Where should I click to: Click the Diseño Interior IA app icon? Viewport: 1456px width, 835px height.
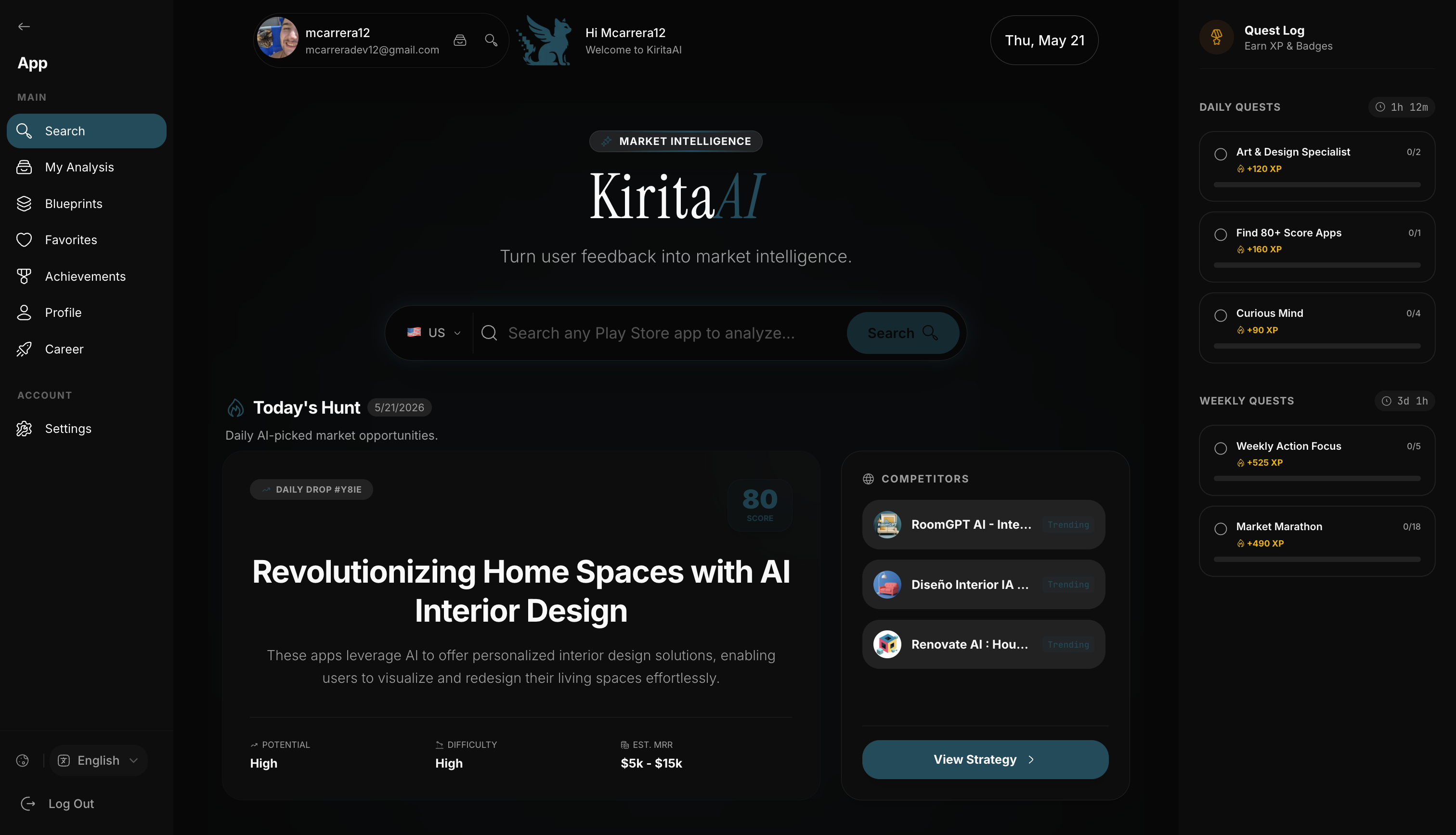coord(887,585)
